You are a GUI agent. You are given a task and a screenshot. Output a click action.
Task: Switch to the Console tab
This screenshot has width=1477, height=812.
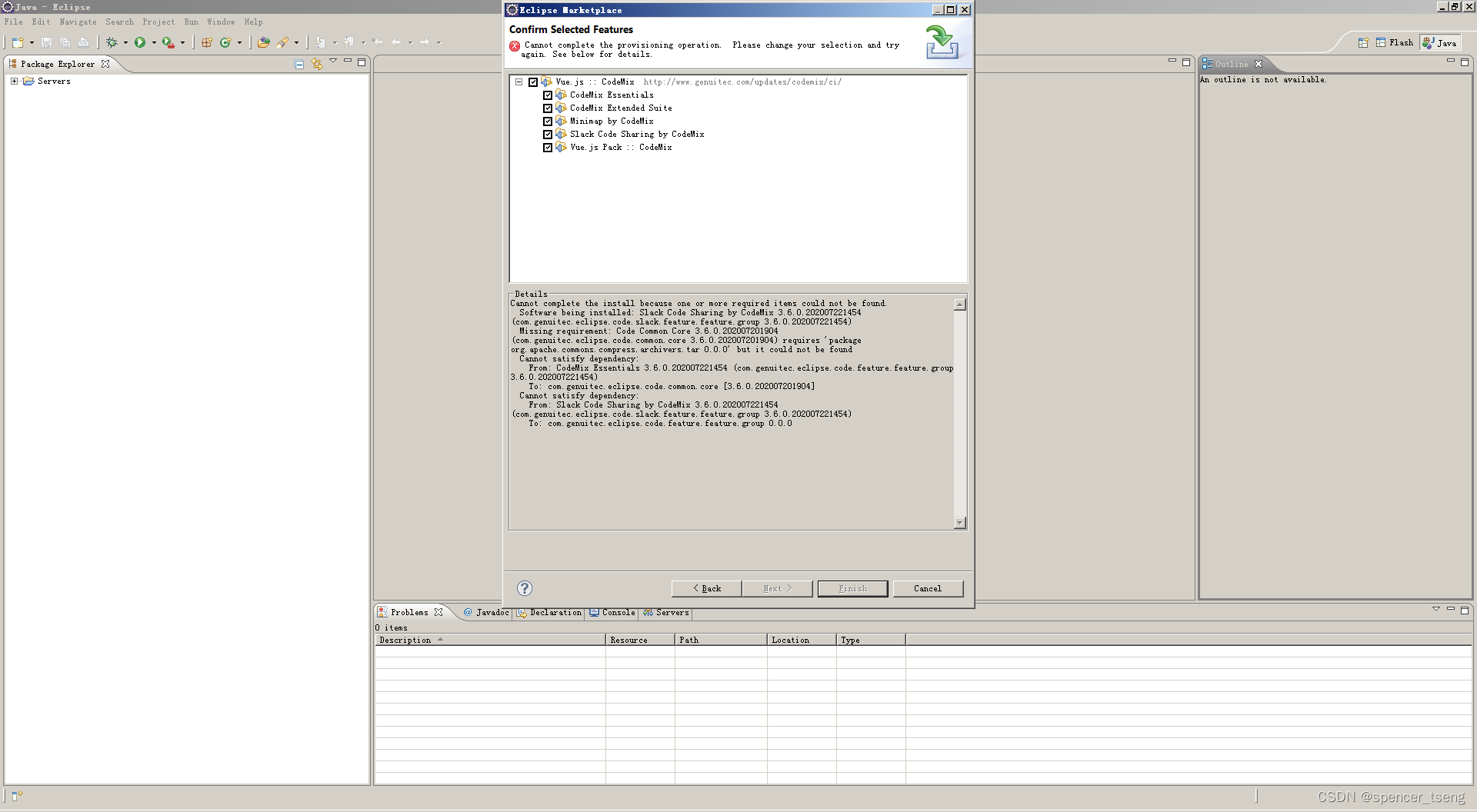coord(612,612)
